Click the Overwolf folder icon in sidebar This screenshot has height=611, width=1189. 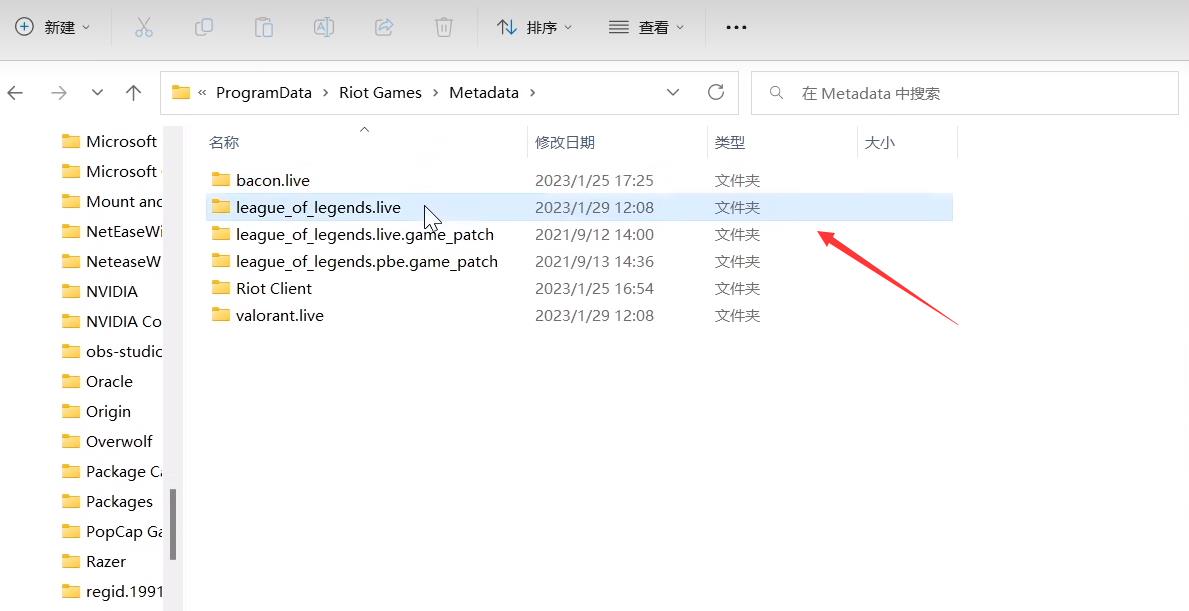coord(71,440)
